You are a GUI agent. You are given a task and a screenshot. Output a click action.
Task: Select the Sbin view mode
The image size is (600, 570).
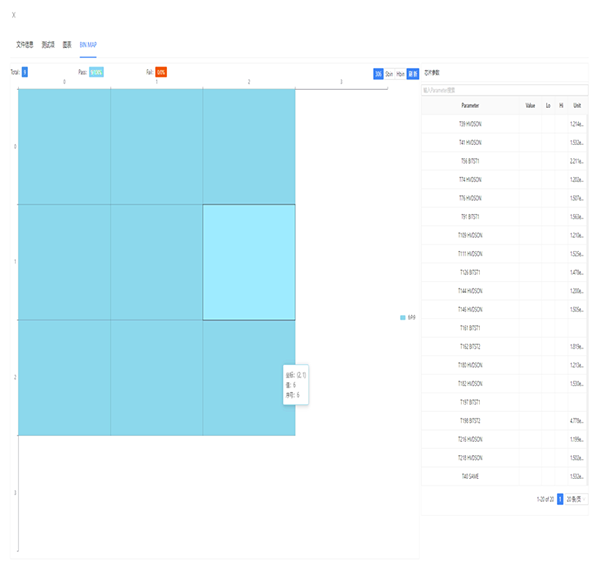coord(389,73)
